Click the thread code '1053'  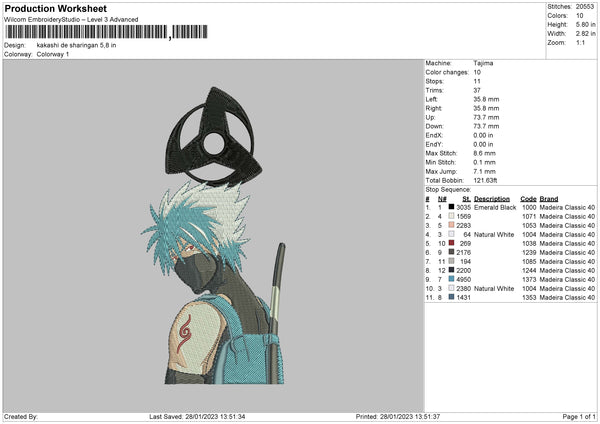point(529,225)
